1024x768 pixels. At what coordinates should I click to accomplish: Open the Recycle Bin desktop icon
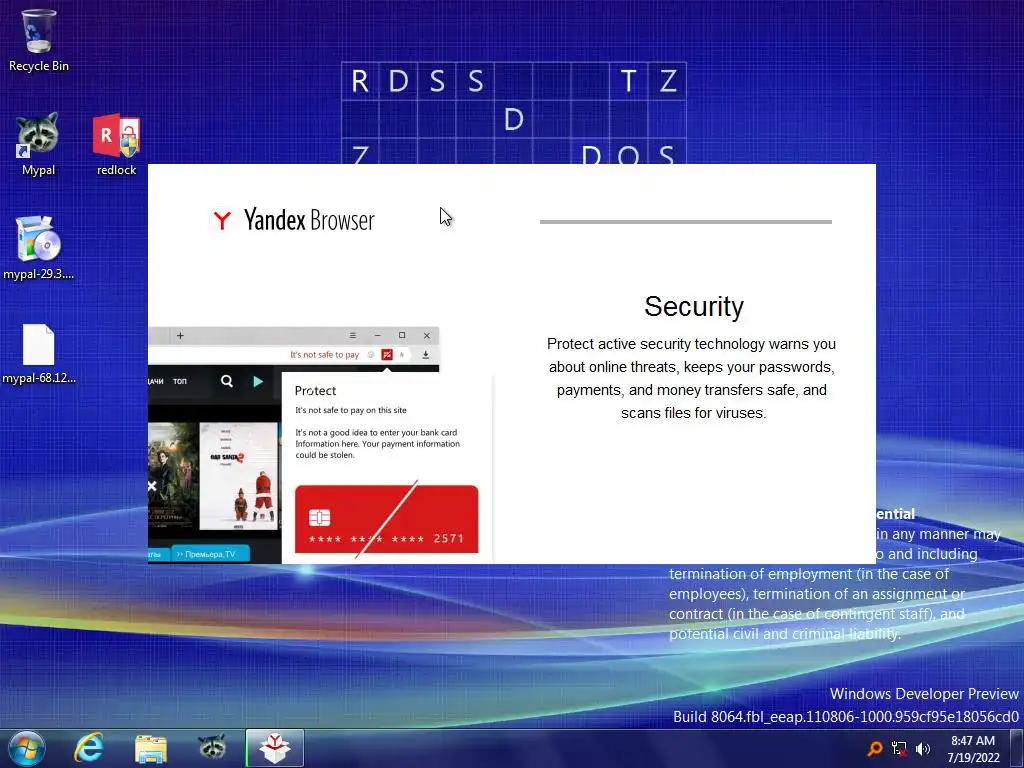pos(38,40)
